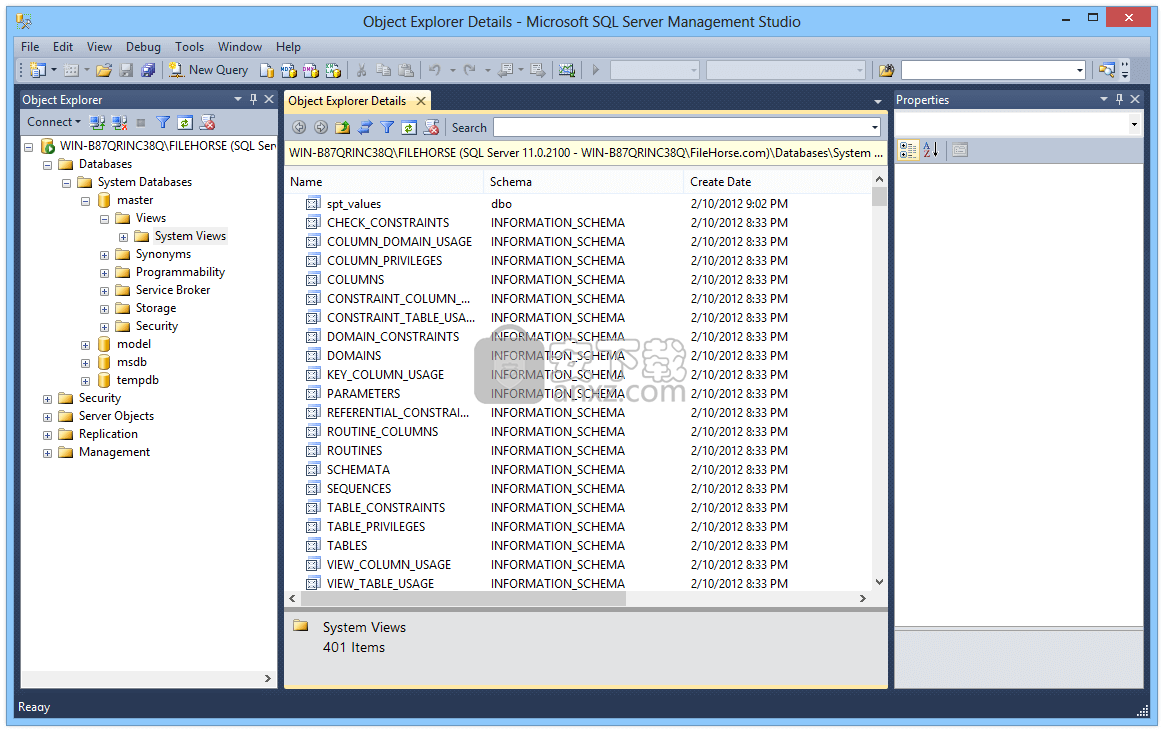The image size is (1164, 732).
Task: Open the Window menu
Action: (240, 47)
